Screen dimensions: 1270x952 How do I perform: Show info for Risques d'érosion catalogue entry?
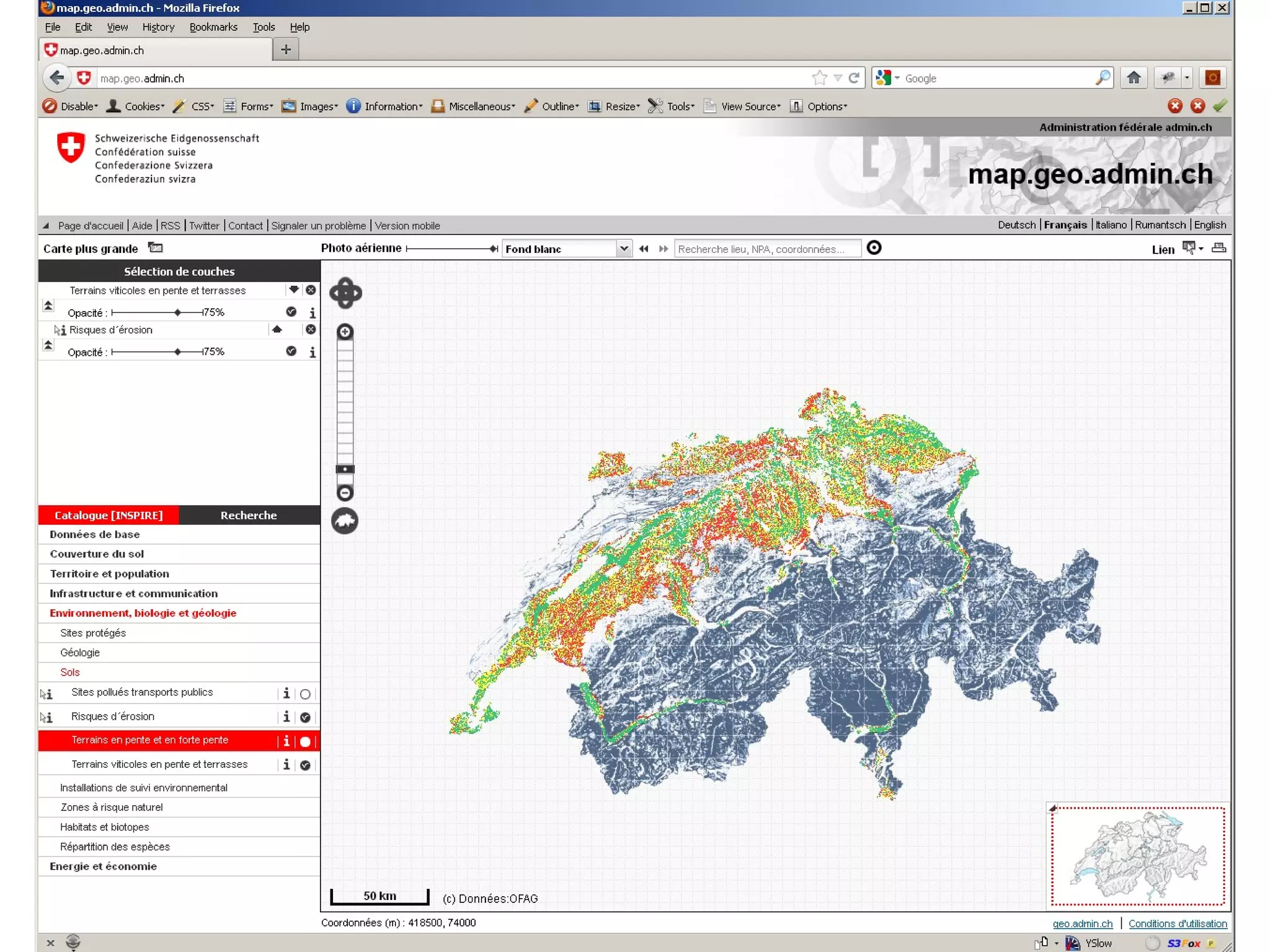[286, 717]
